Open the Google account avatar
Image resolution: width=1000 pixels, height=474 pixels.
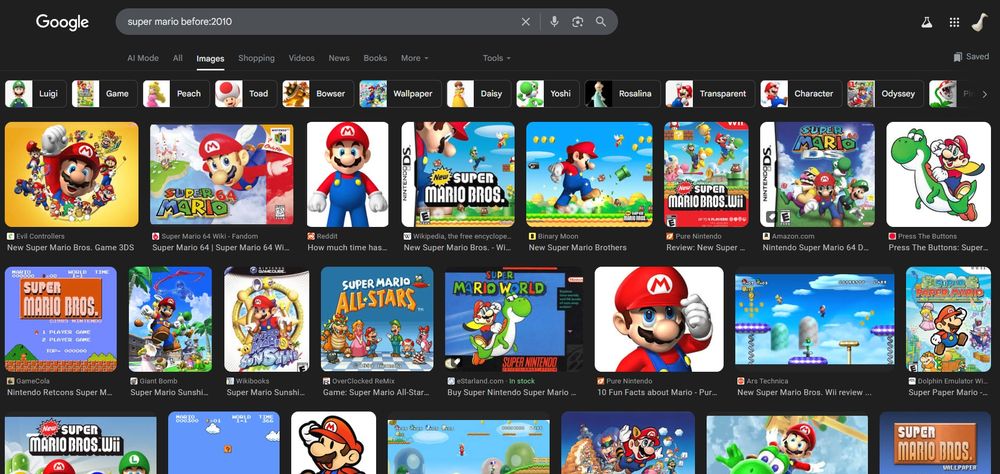click(979, 22)
